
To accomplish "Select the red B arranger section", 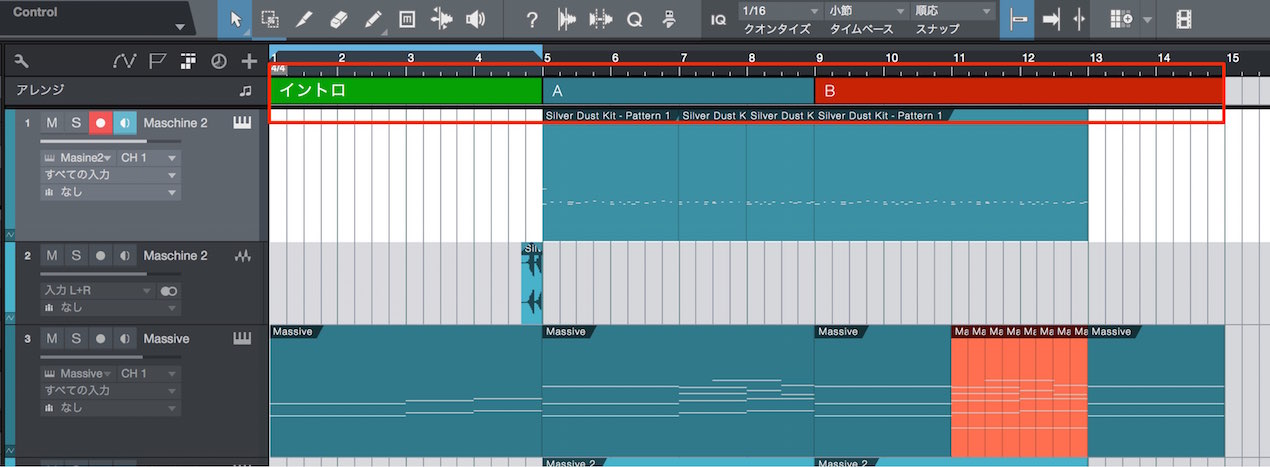I will pyautogui.click(x=1019, y=90).
